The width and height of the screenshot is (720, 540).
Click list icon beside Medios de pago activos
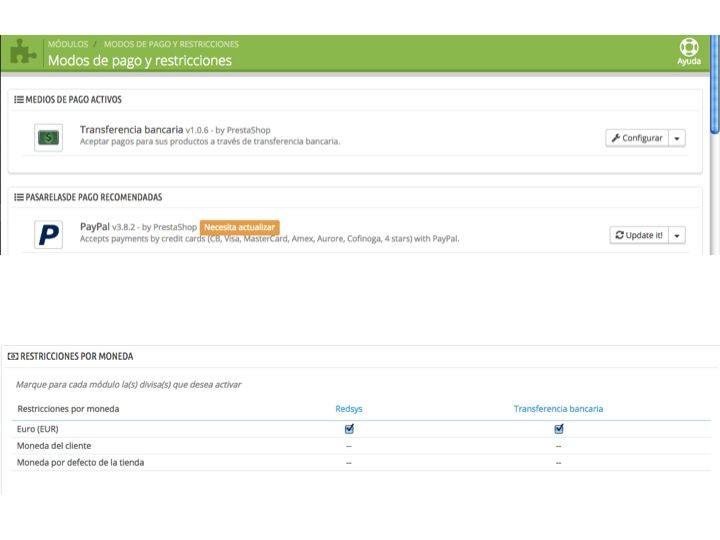(19, 100)
